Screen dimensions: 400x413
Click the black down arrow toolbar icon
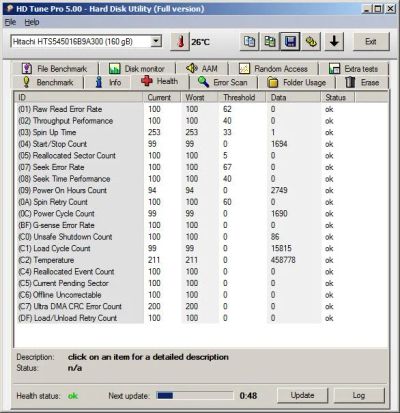(334, 42)
